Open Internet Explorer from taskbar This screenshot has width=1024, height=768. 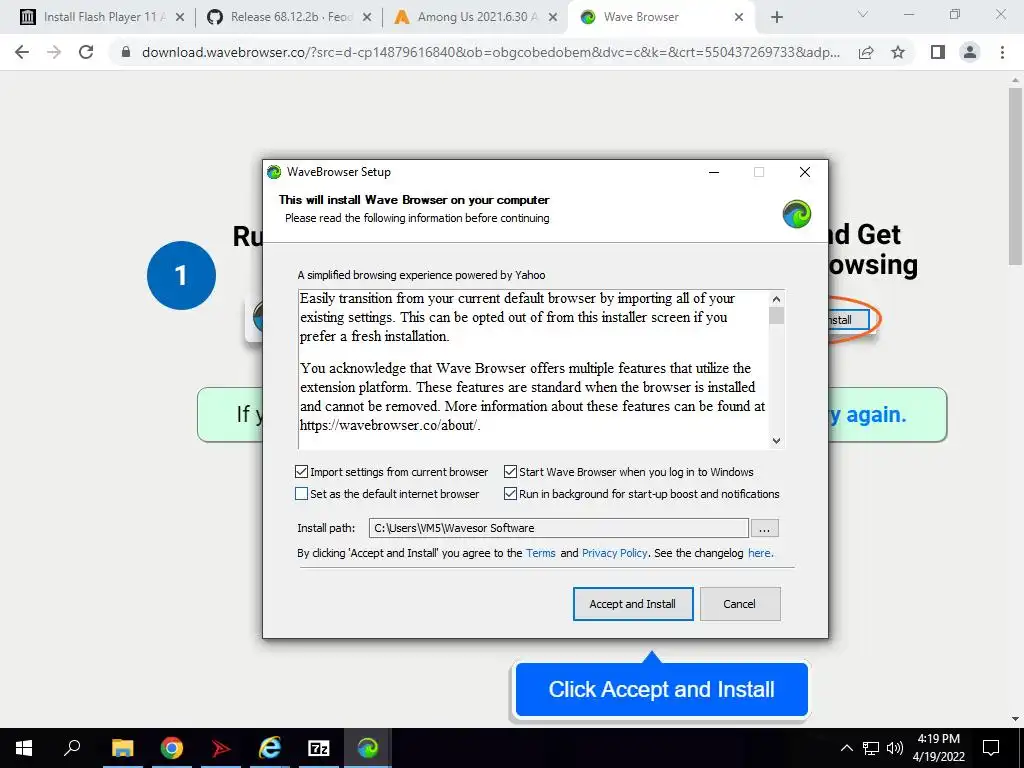pos(269,748)
